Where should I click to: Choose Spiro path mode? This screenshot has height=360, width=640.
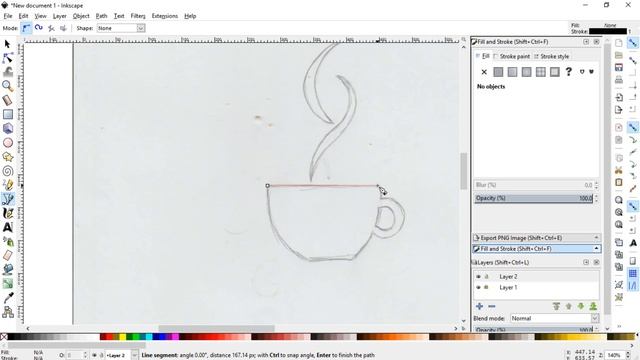pos(39,28)
